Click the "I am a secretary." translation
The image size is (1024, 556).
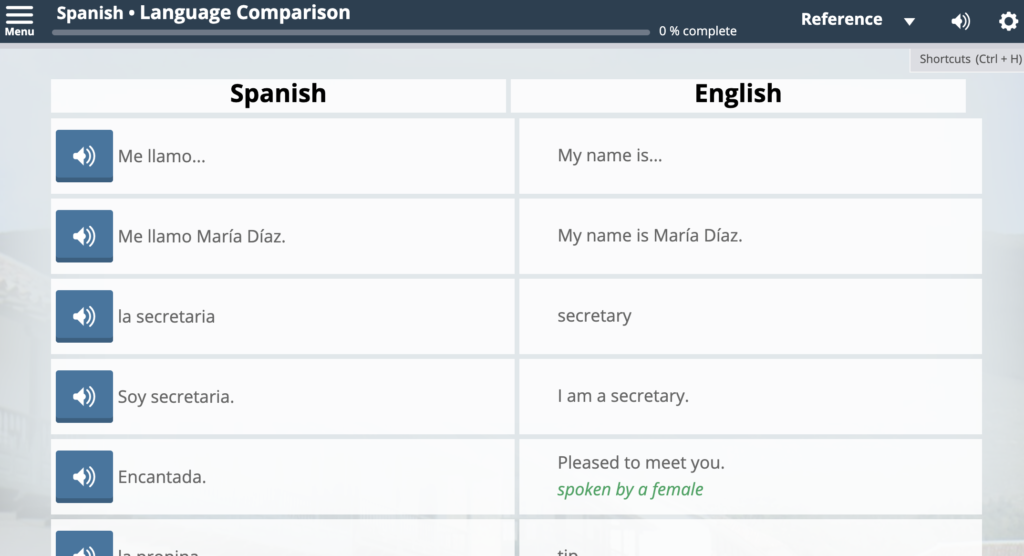tap(623, 396)
